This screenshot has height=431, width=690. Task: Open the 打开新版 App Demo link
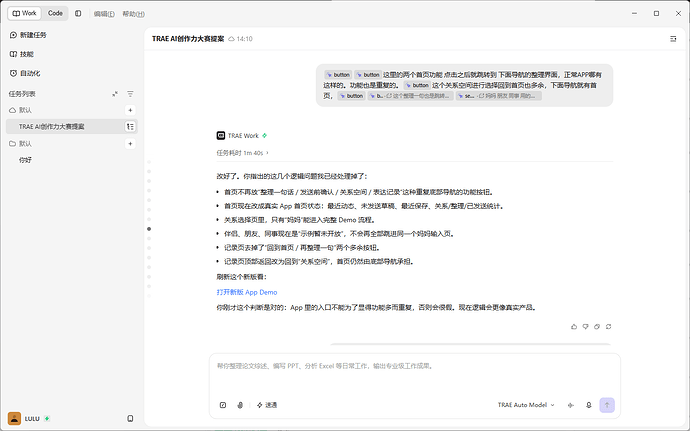click(x=247, y=292)
